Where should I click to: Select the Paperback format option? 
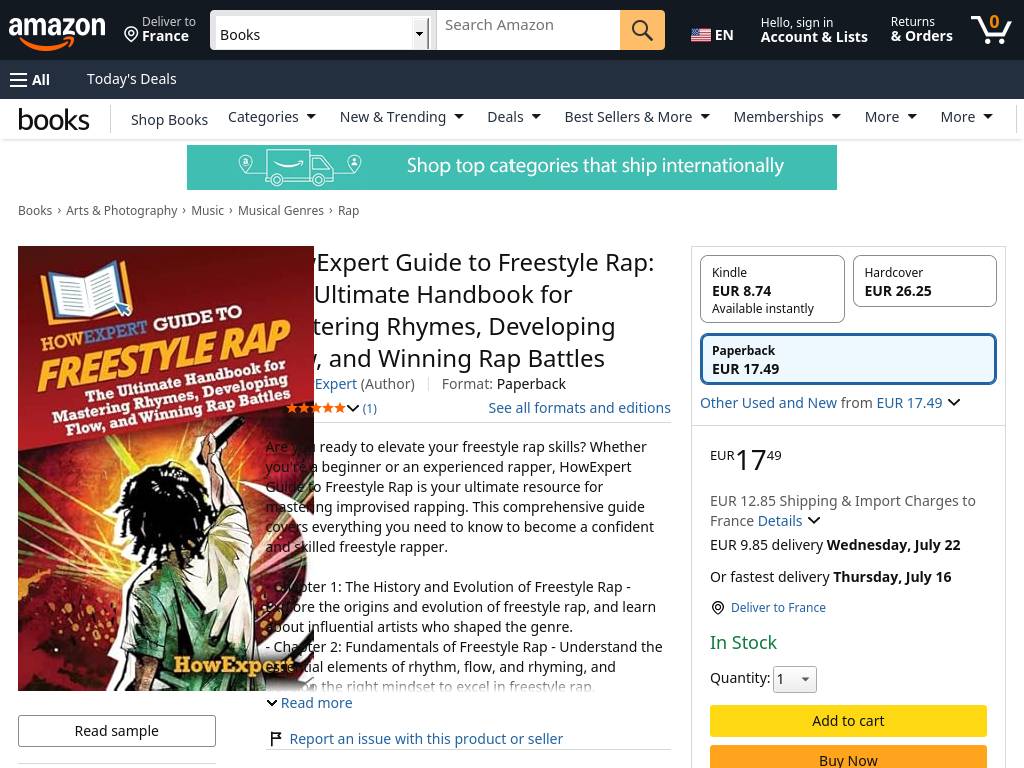click(848, 359)
